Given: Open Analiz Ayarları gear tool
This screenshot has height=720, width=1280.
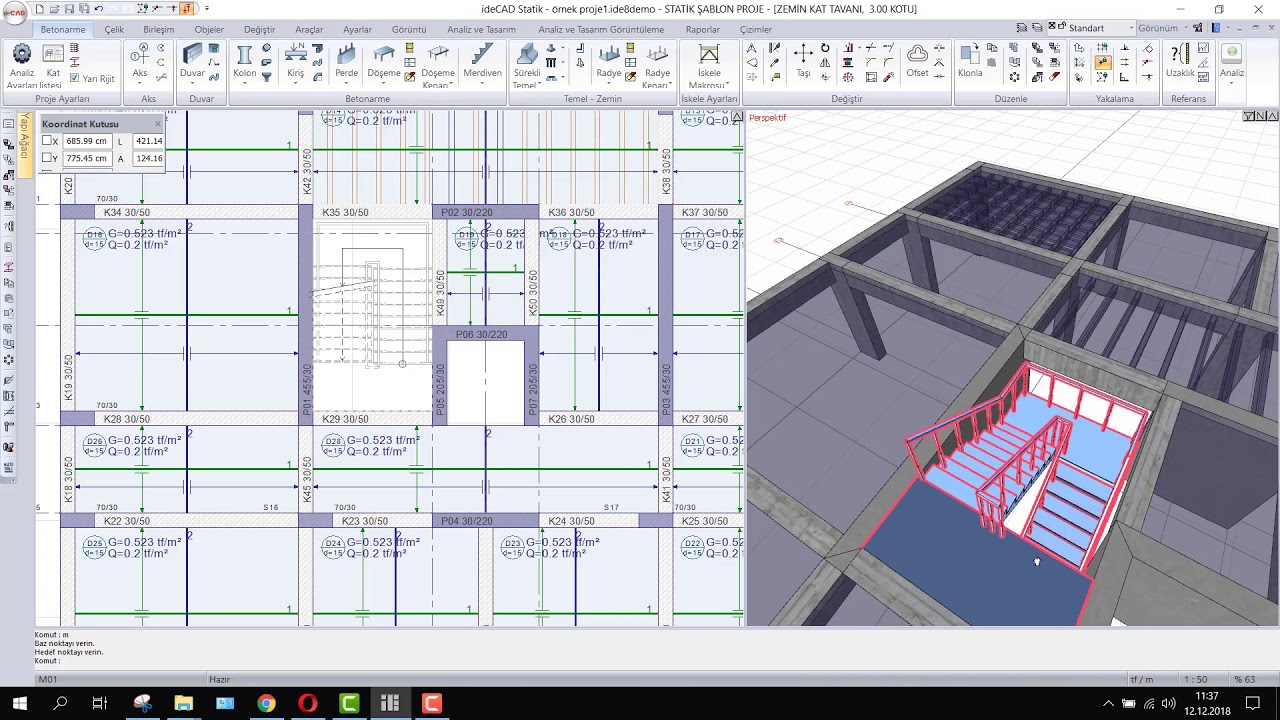Looking at the screenshot, I should [21, 63].
